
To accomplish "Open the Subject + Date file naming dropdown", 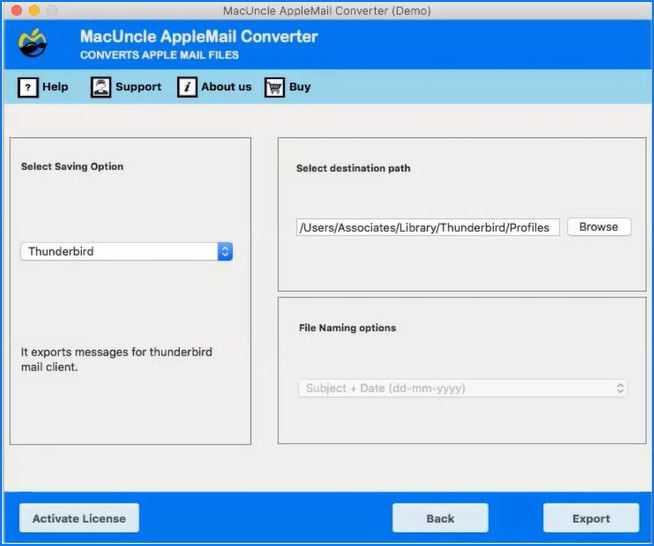I will [463, 388].
